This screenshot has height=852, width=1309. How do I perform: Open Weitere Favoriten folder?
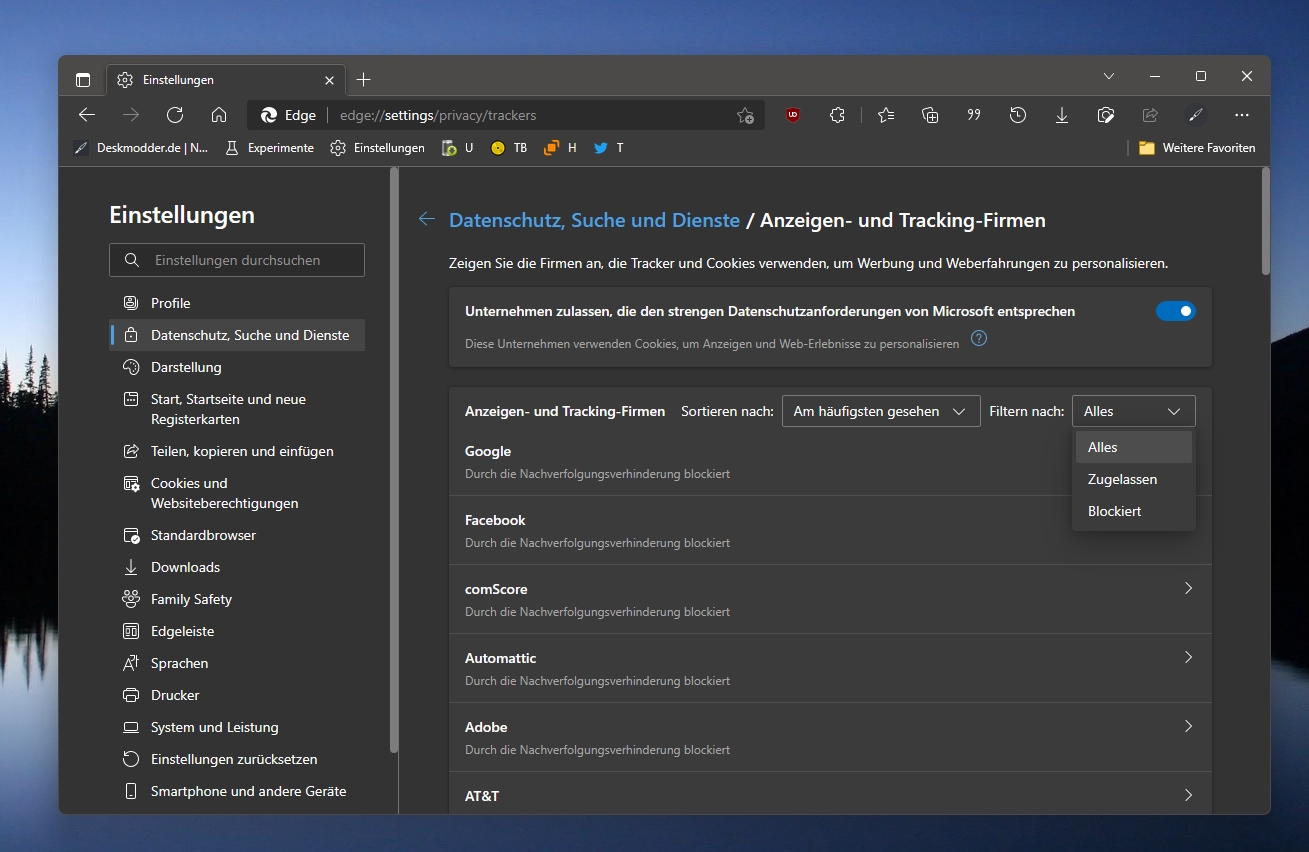point(1197,147)
